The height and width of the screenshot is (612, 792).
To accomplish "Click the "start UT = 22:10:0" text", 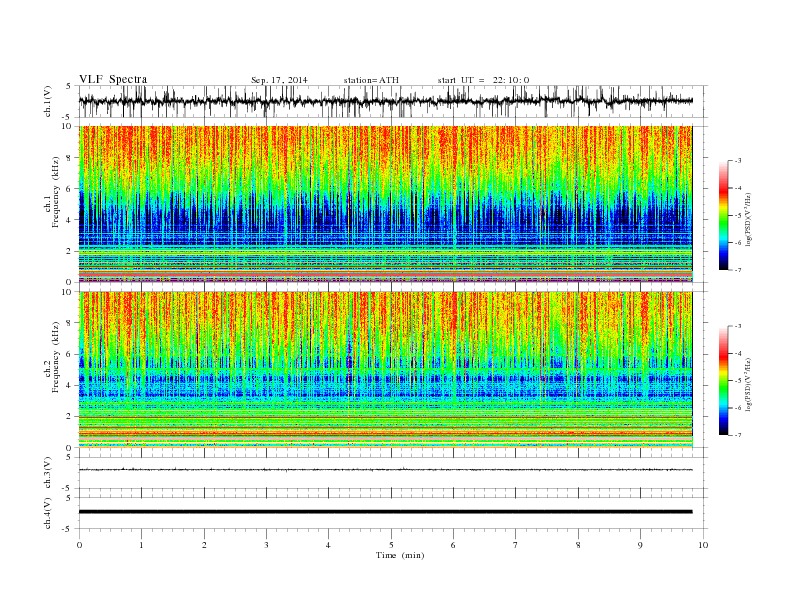I will pos(483,80).
